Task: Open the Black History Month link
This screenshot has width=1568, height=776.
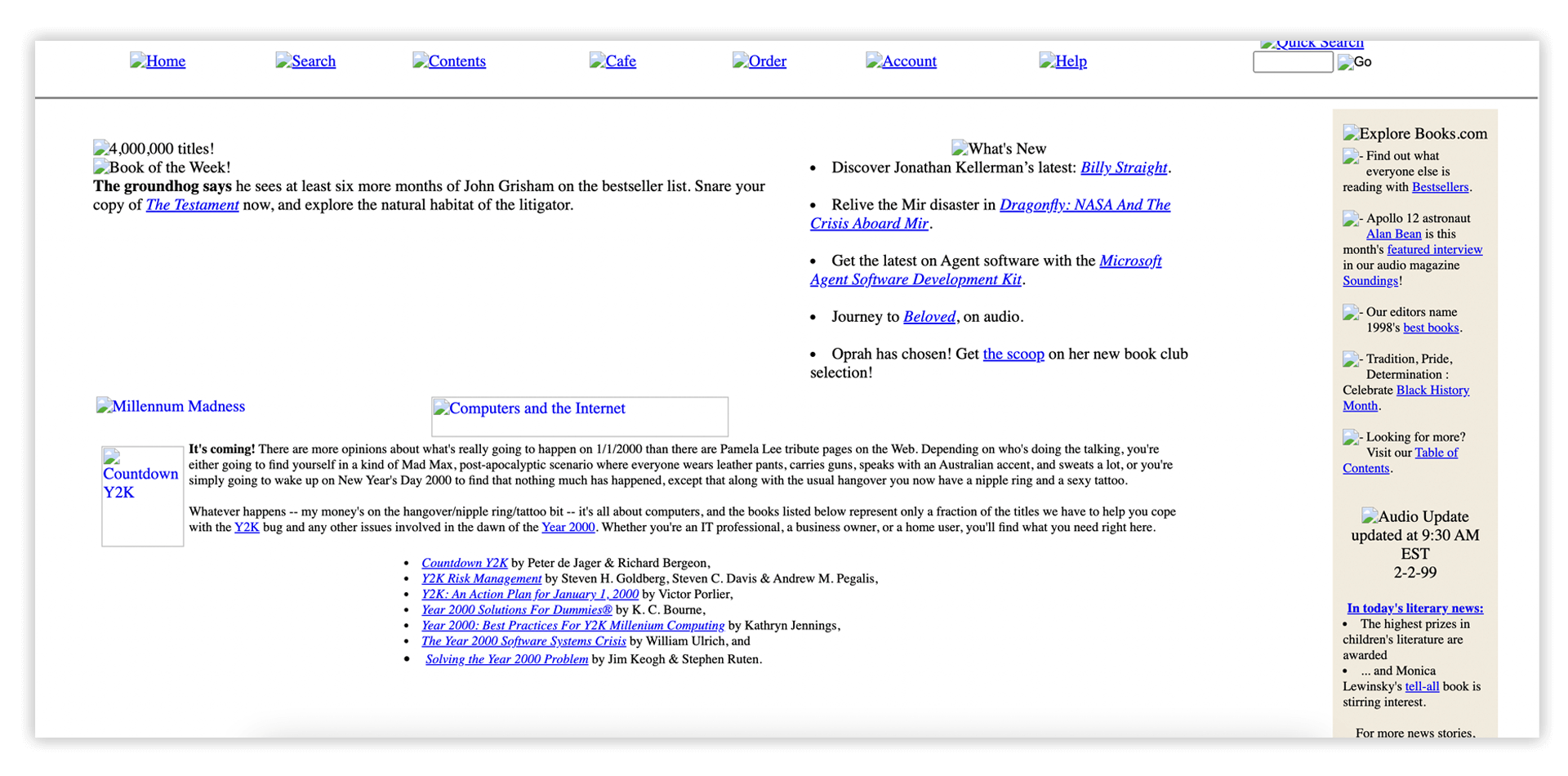Action: click(1432, 390)
